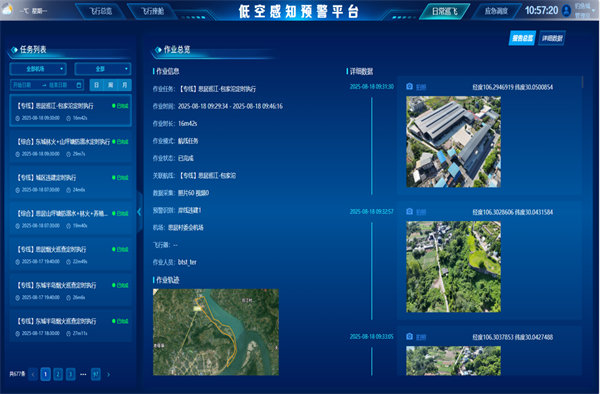Click the 详细数据 view button

pos(552,38)
